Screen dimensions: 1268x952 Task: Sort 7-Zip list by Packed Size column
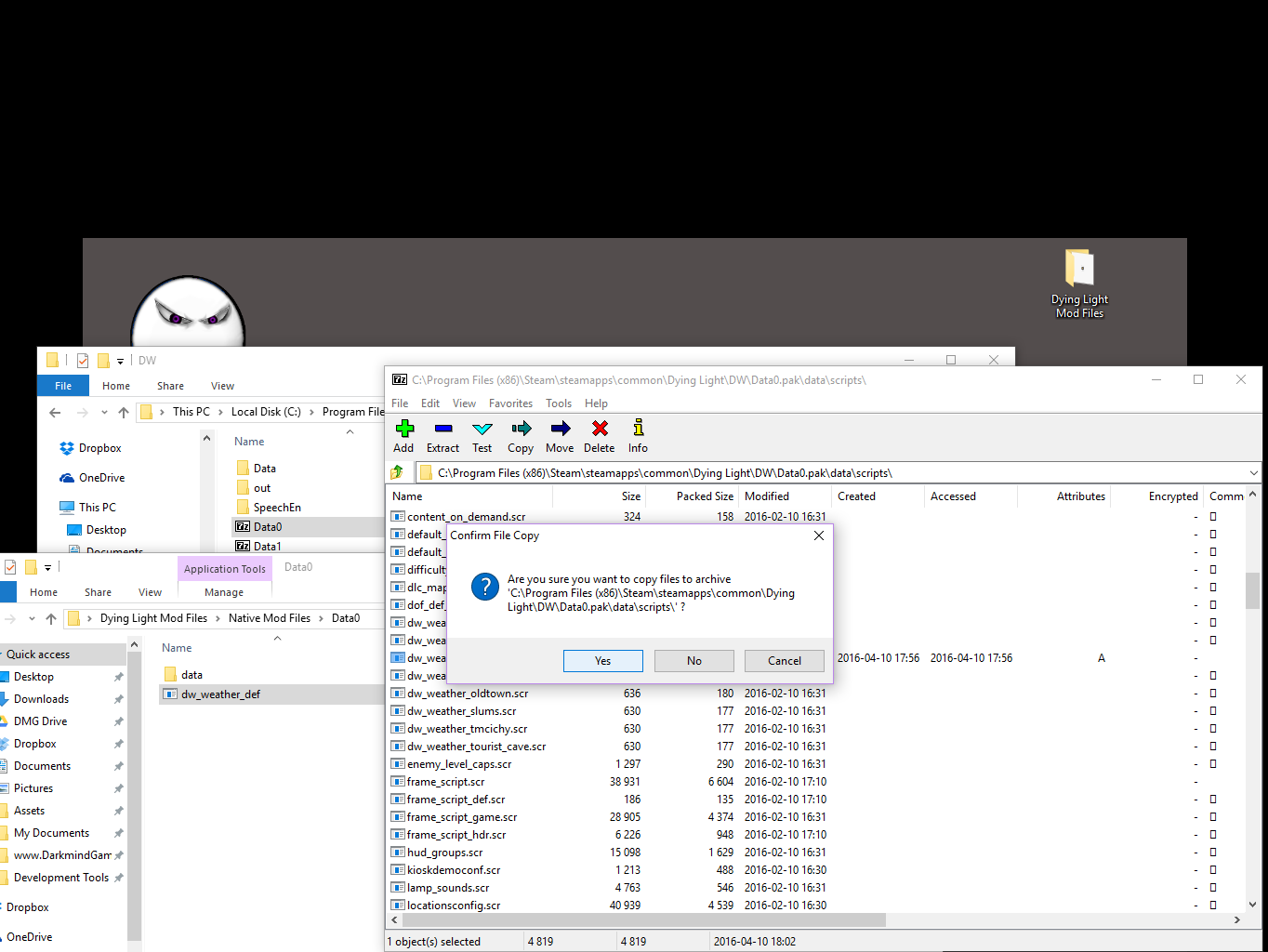(x=692, y=496)
